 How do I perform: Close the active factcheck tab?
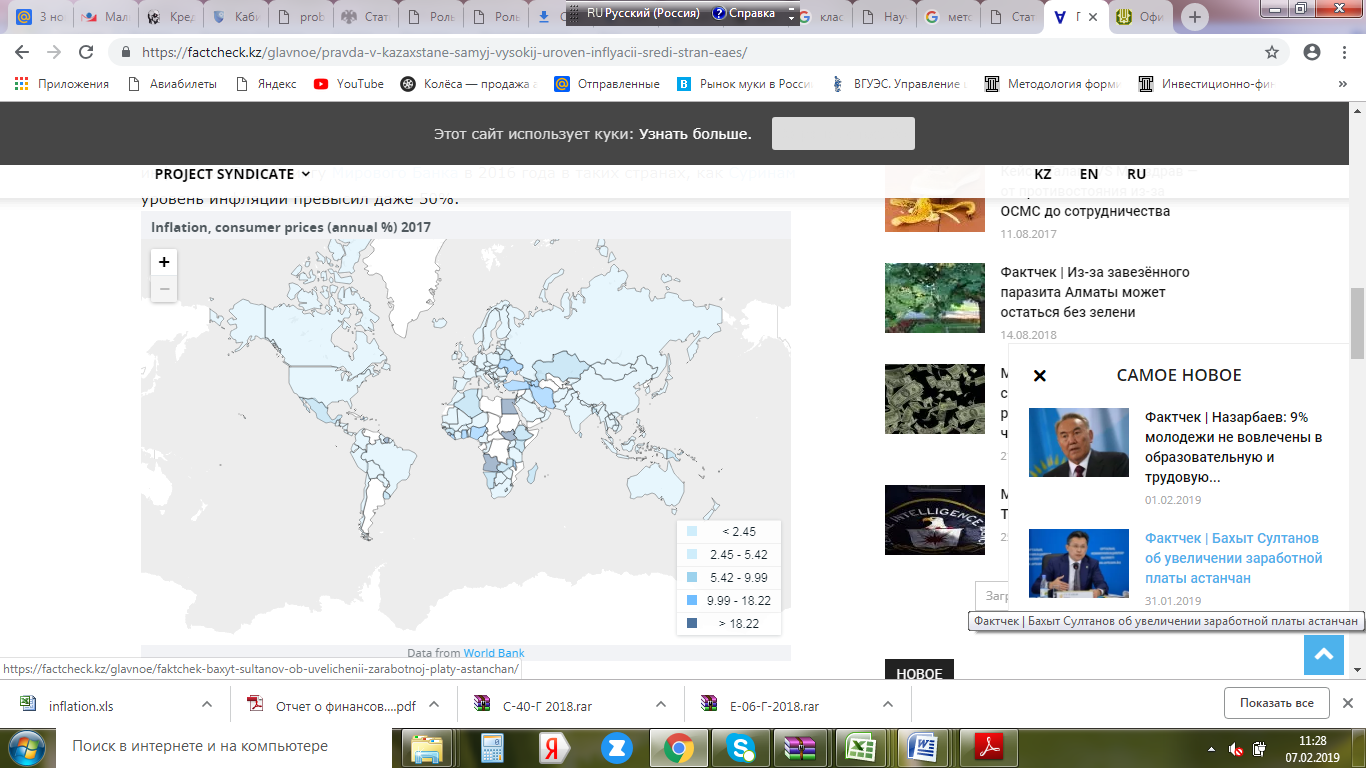(1092, 17)
